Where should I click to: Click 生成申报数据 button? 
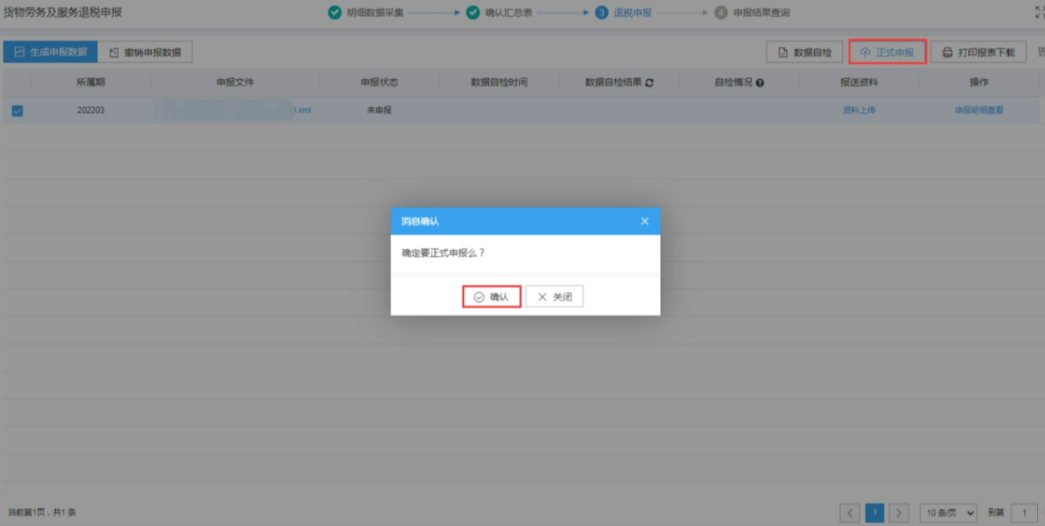(x=50, y=52)
